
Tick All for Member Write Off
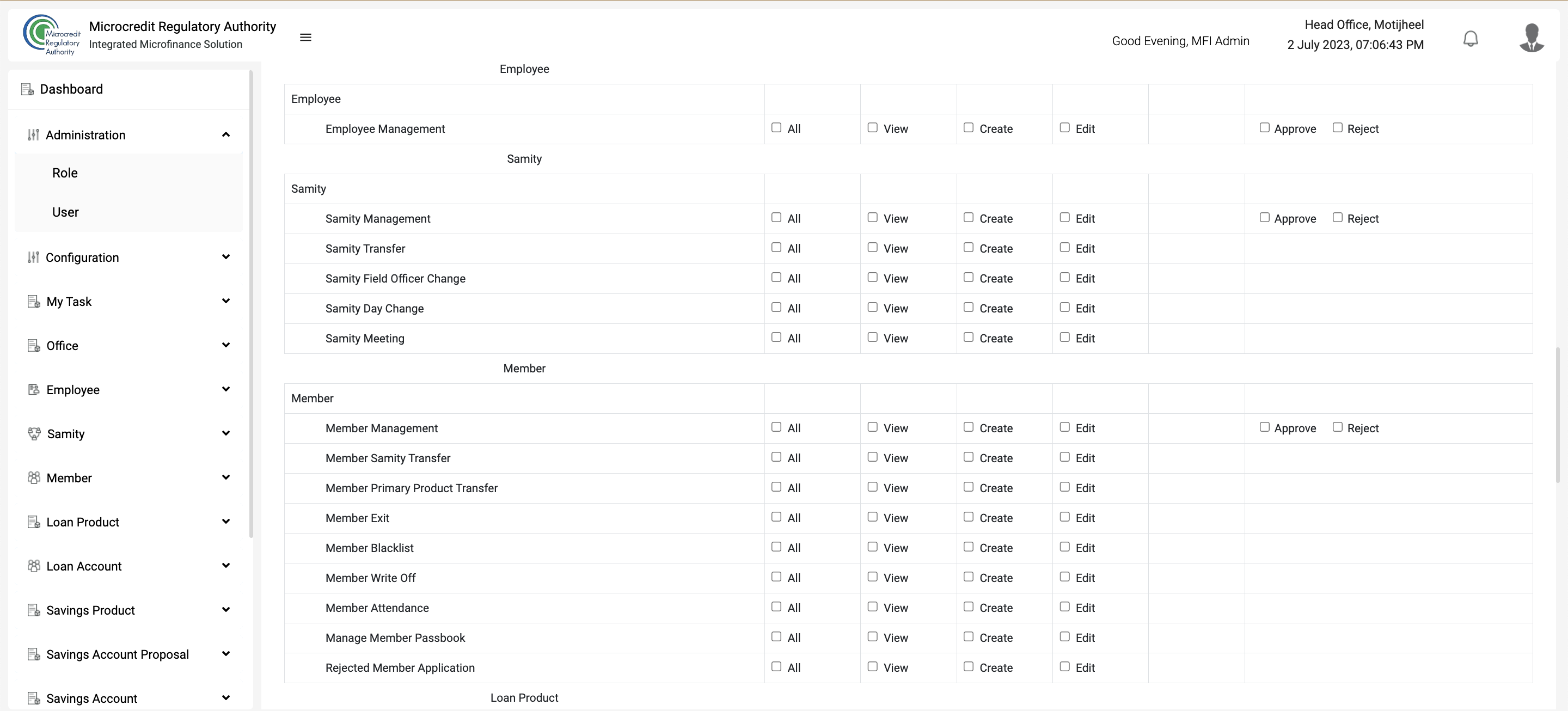[776, 577]
